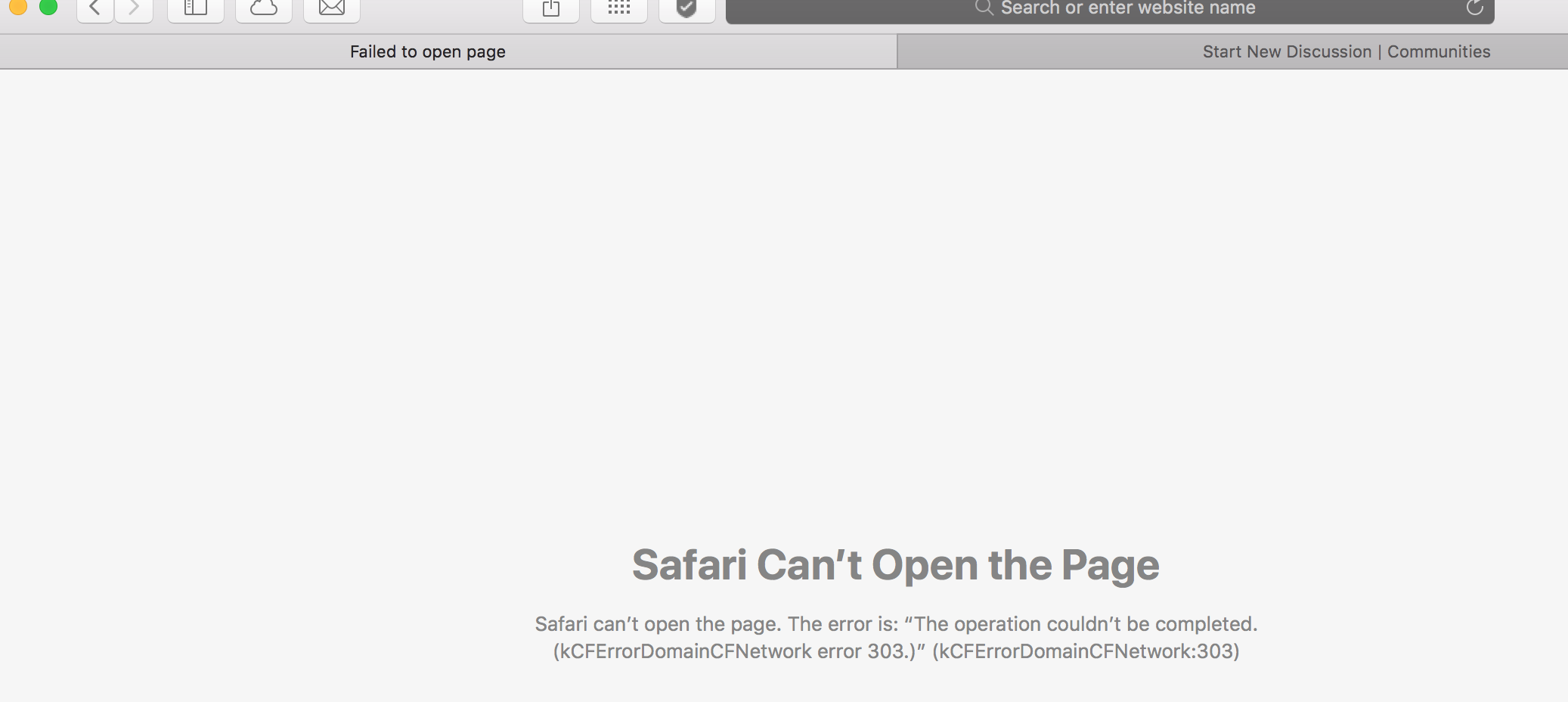Viewport: 1568px width, 702px height.
Task: Click the Safari Can't Open the Page heading
Action: (896, 565)
